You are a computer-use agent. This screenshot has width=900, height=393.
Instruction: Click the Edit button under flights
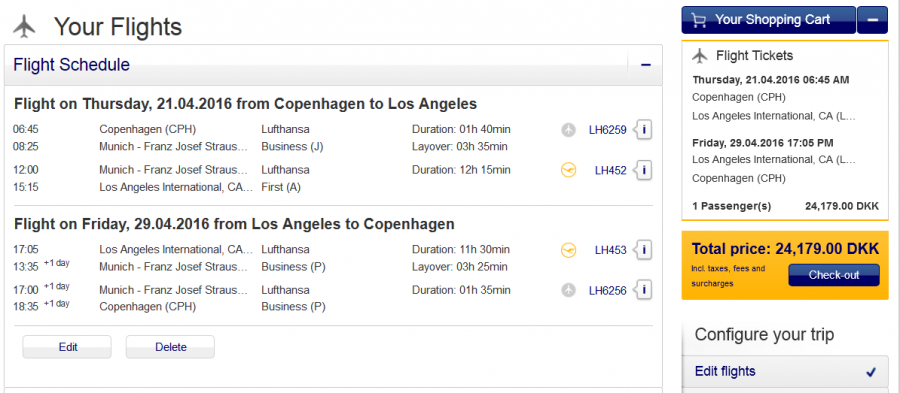67,347
